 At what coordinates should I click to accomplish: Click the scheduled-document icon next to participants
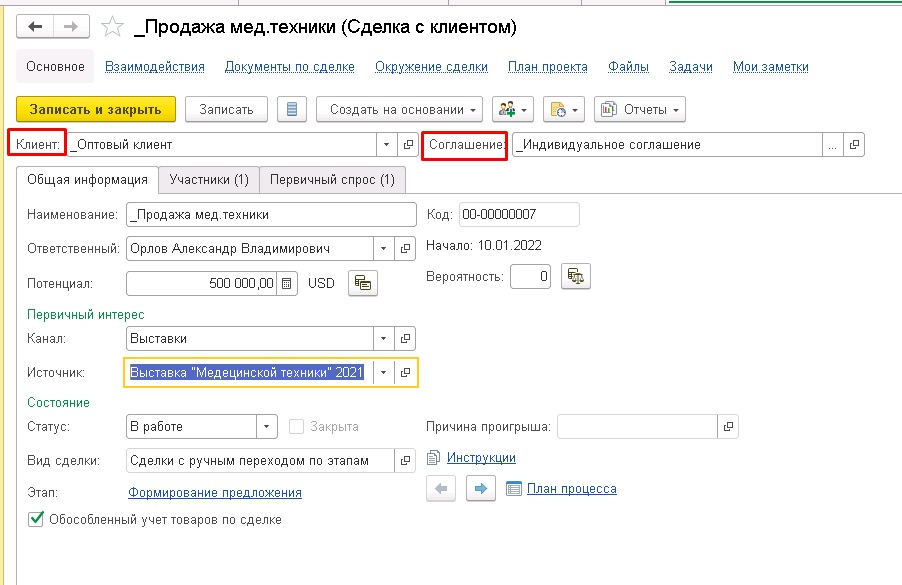point(557,108)
